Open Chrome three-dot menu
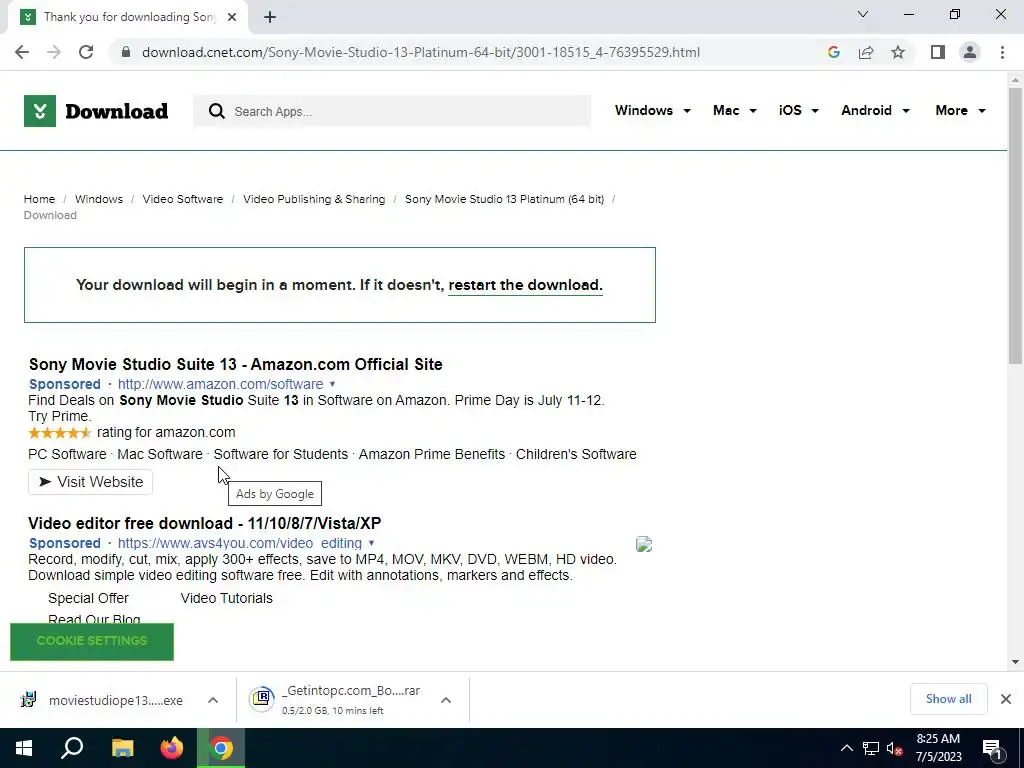 point(1002,52)
